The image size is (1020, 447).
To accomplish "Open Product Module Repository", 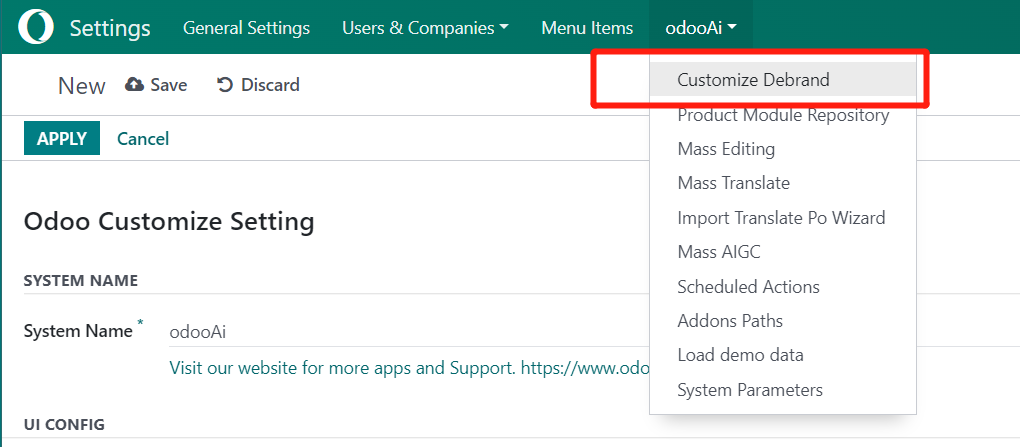I will (x=782, y=115).
